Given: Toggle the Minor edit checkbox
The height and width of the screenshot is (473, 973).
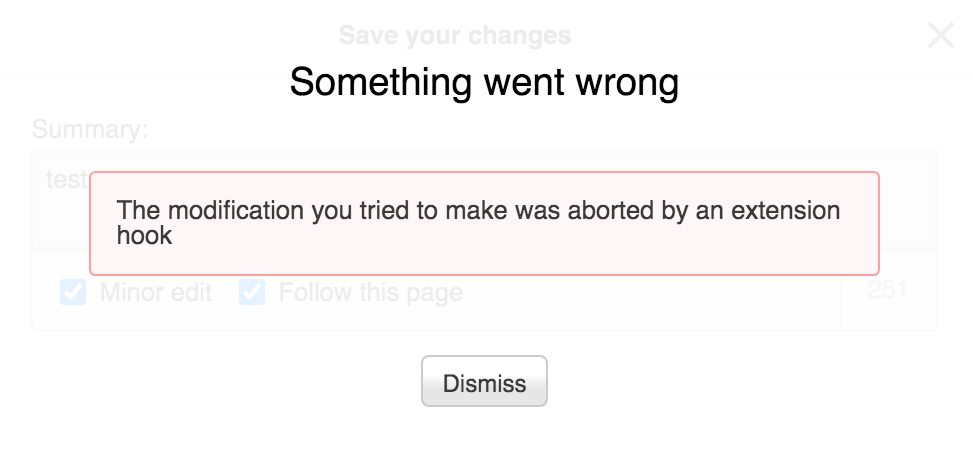Looking at the screenshot, I should point(73,292).
